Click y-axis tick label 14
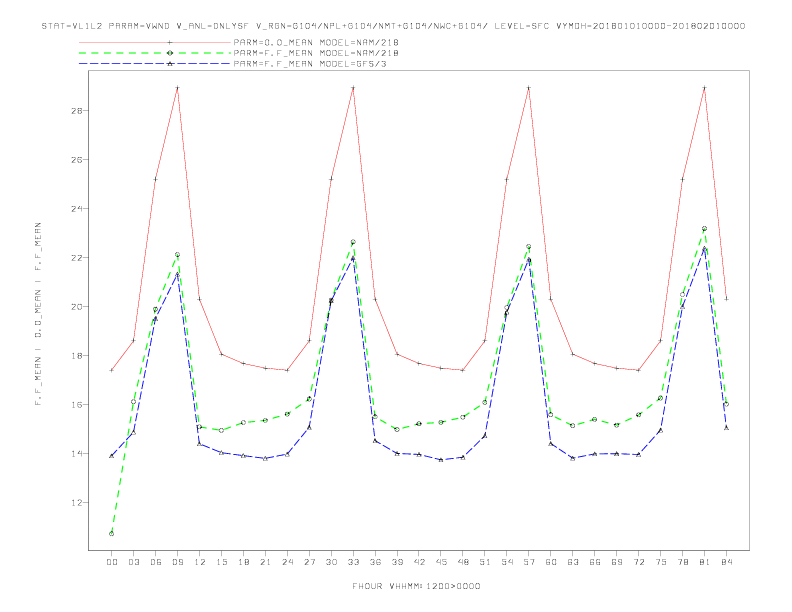Viewport: 792px width, 612px height. (76, 453)
